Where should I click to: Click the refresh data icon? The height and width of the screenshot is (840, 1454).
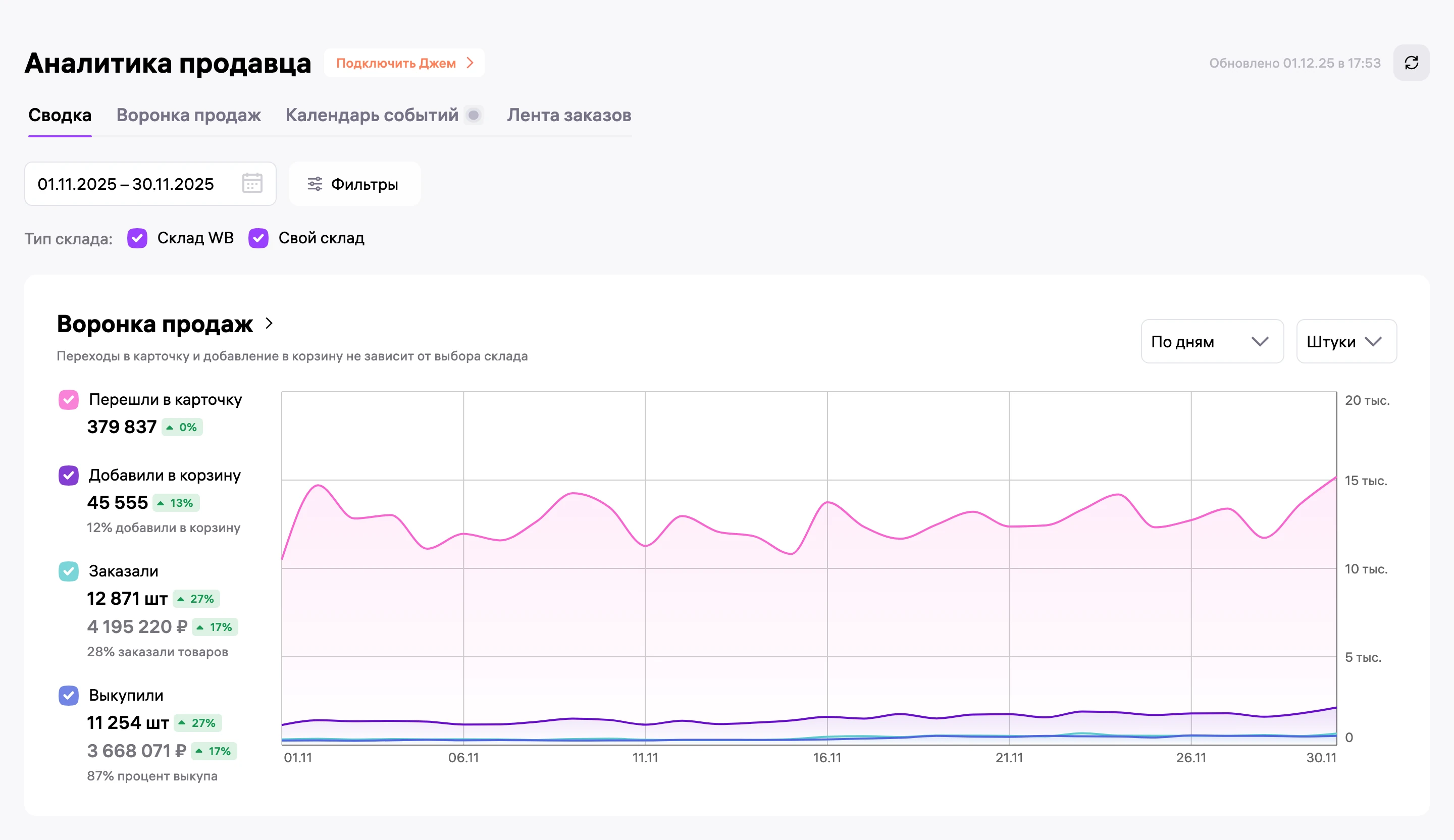click(1411, 63)
